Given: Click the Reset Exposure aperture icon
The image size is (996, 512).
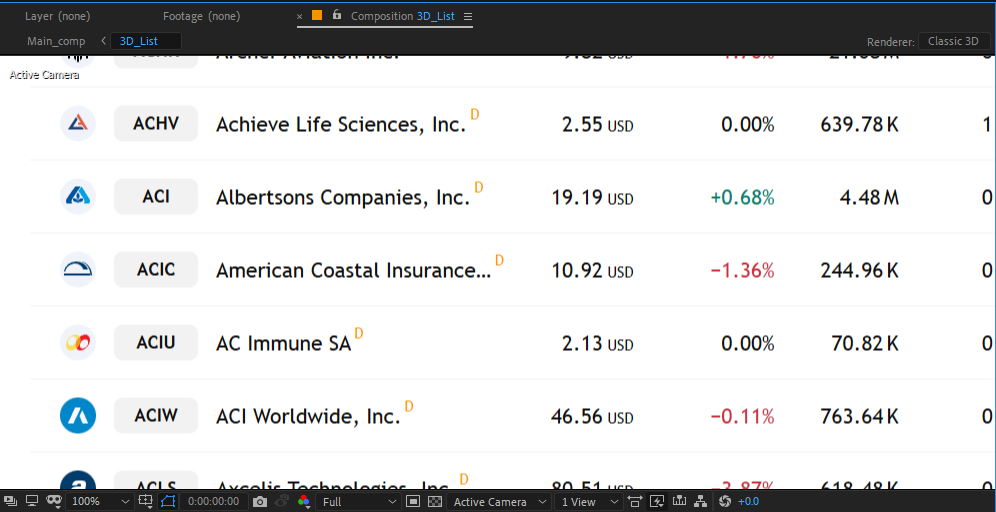Looking at the screenshot, I should coord(725,501).
